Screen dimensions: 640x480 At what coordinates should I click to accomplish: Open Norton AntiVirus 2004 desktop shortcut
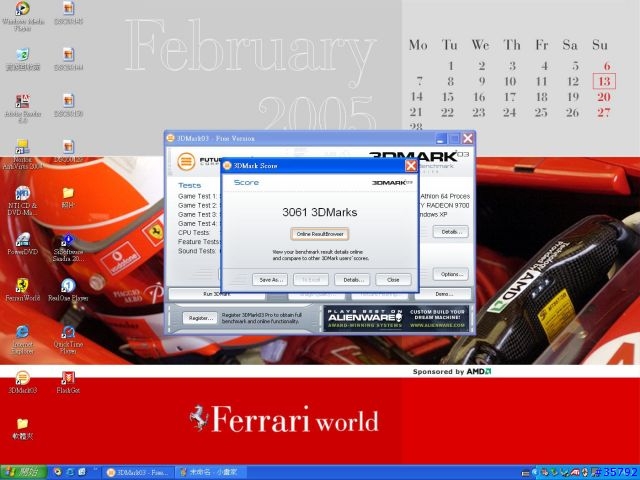pyautogui.click(x=22, y=154)
